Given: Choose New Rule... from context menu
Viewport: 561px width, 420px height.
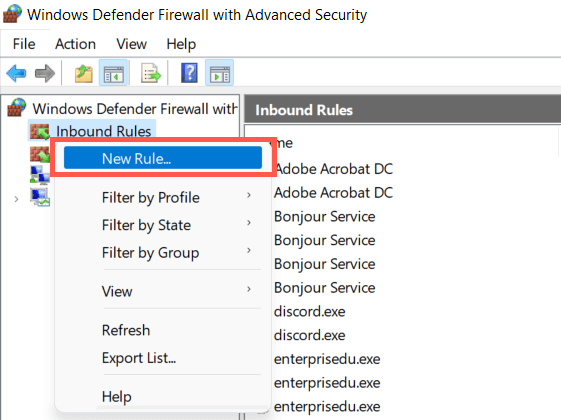Looking at the screenshot, I should pyautogui.click(x=163, y=158).
